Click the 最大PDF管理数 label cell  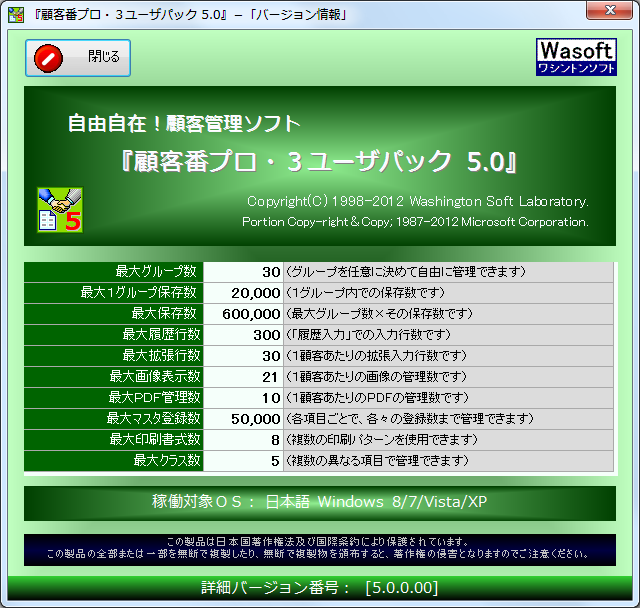[113, 397]
